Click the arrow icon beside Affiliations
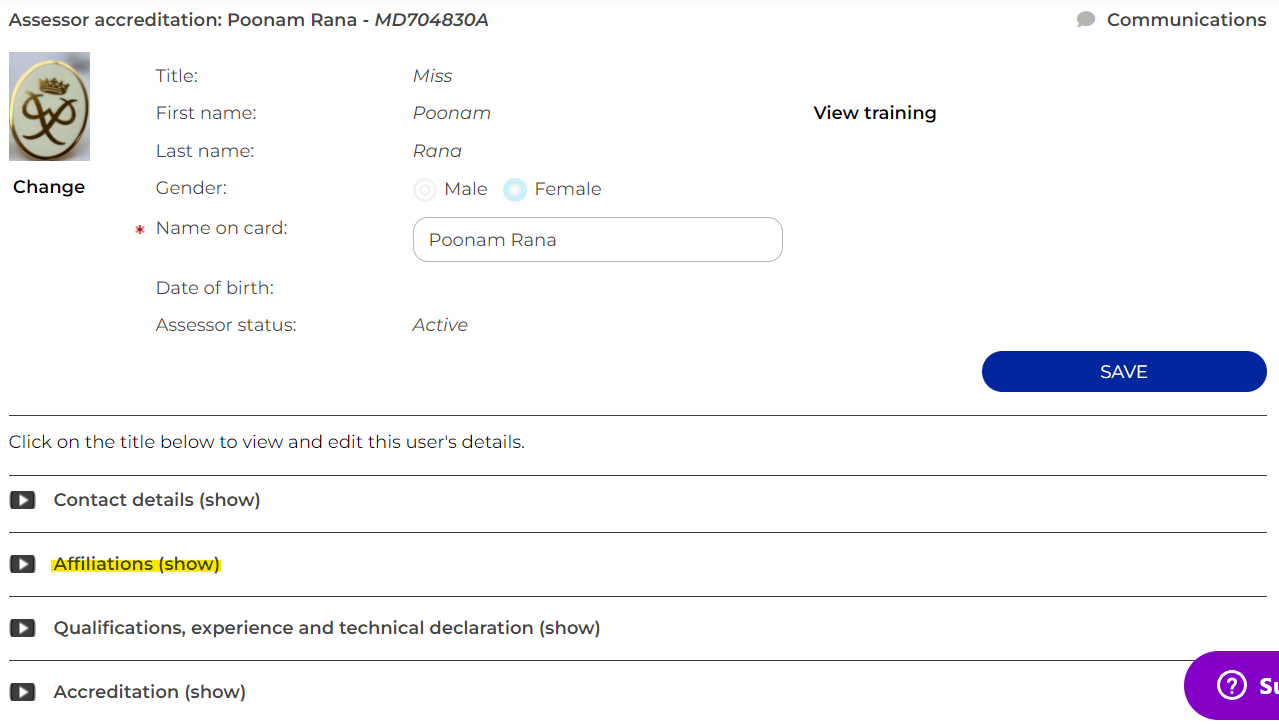Viewport: 1279px width, 725px height. 22,564
